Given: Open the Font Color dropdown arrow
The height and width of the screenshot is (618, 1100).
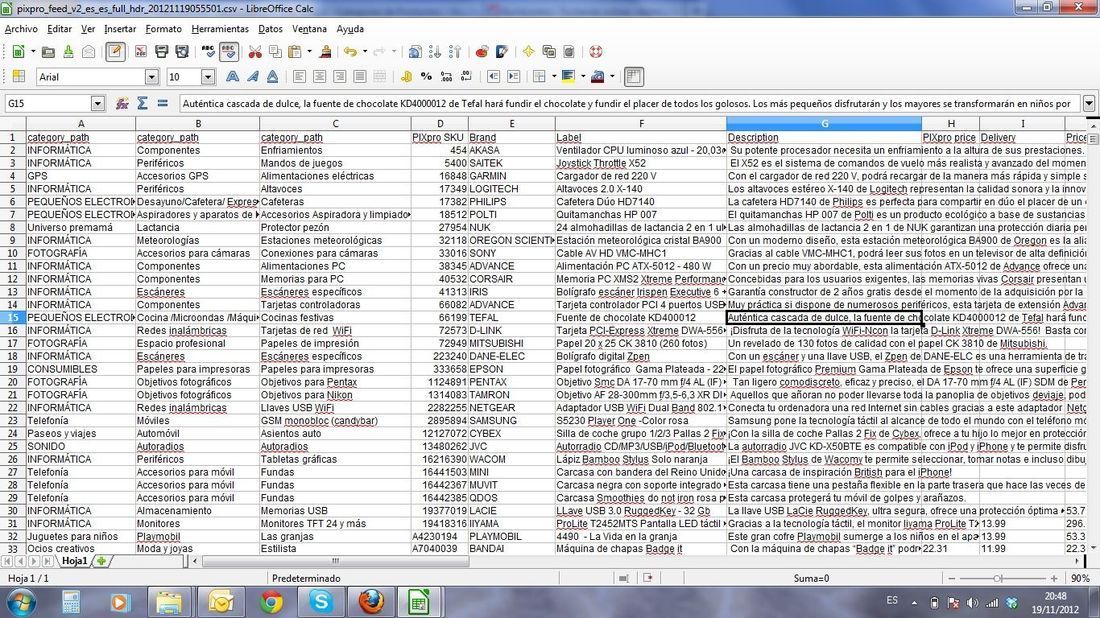Looking at the screenshot, I should point(612,76).
